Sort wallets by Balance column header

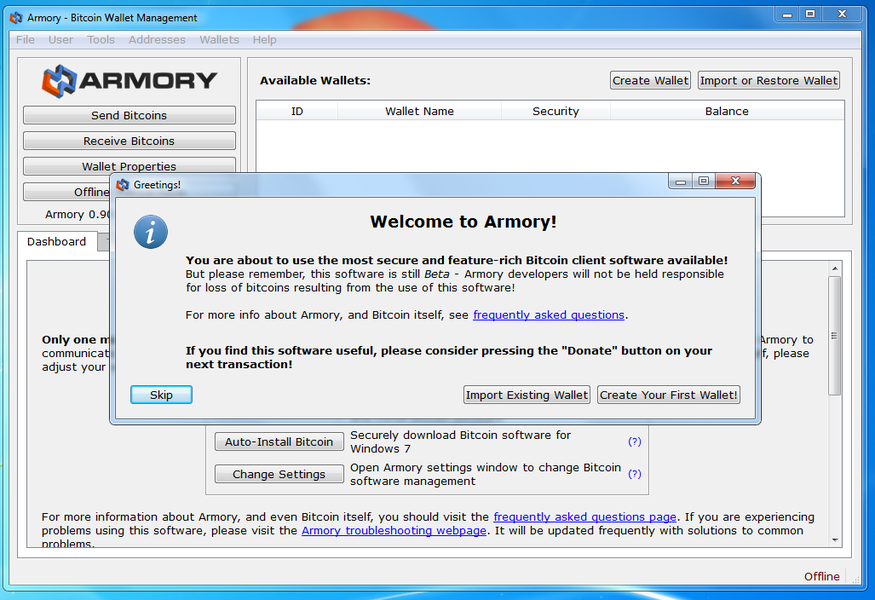[x=727, y=111]
